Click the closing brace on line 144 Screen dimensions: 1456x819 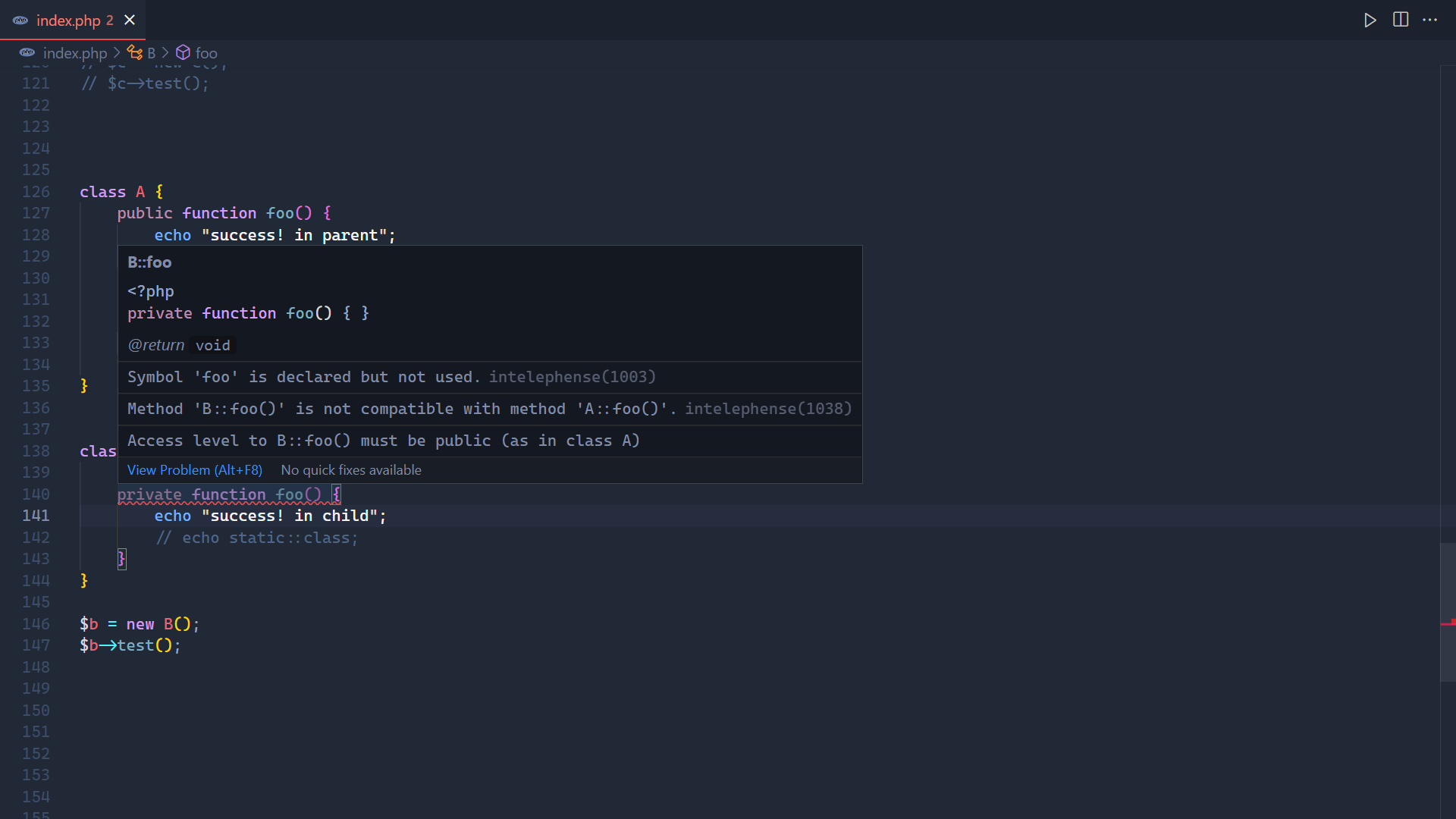[84, 581]
